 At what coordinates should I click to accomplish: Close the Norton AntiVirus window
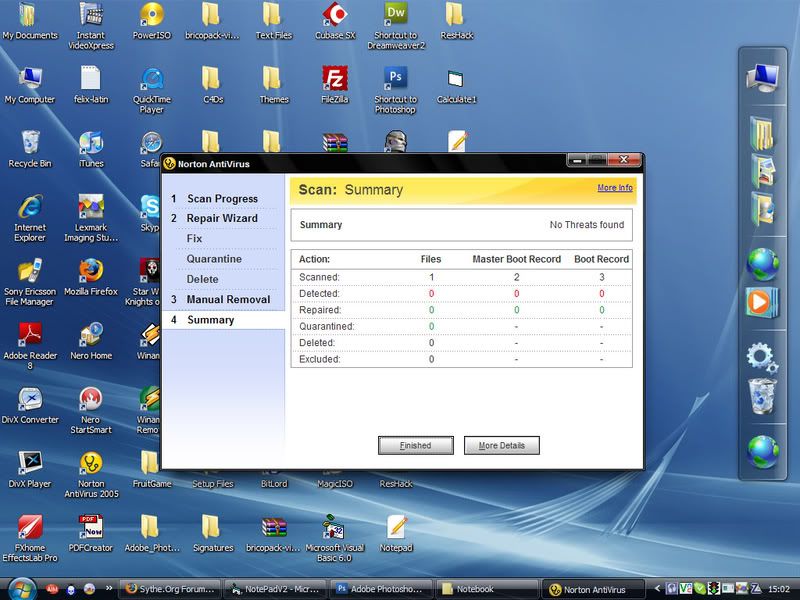[x=623, y=160]
